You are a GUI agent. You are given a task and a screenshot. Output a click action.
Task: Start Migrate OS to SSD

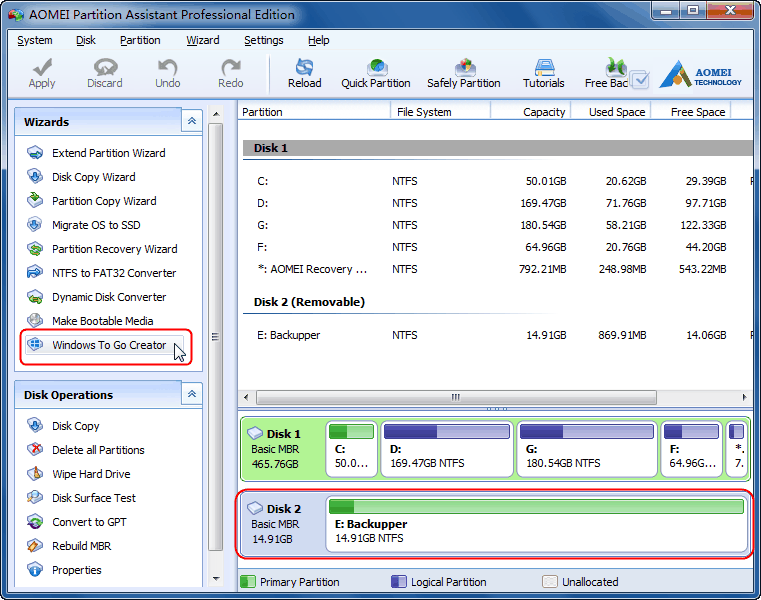(96, 225)
